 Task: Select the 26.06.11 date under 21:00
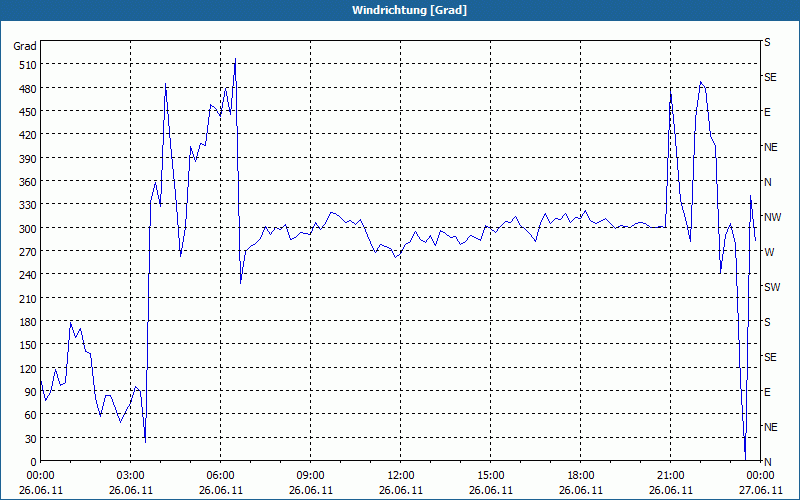(x=670, y=490)
